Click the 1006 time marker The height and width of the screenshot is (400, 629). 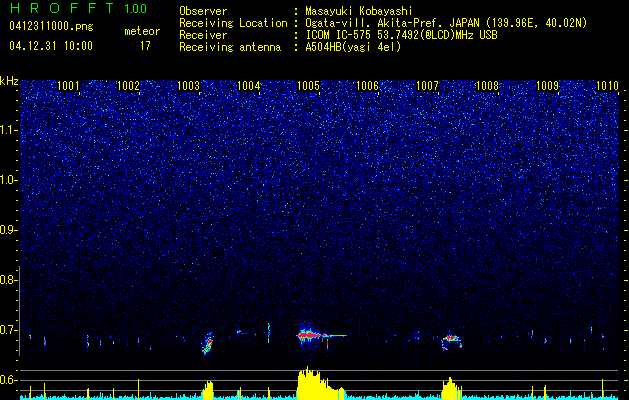(x=368, y=86)
